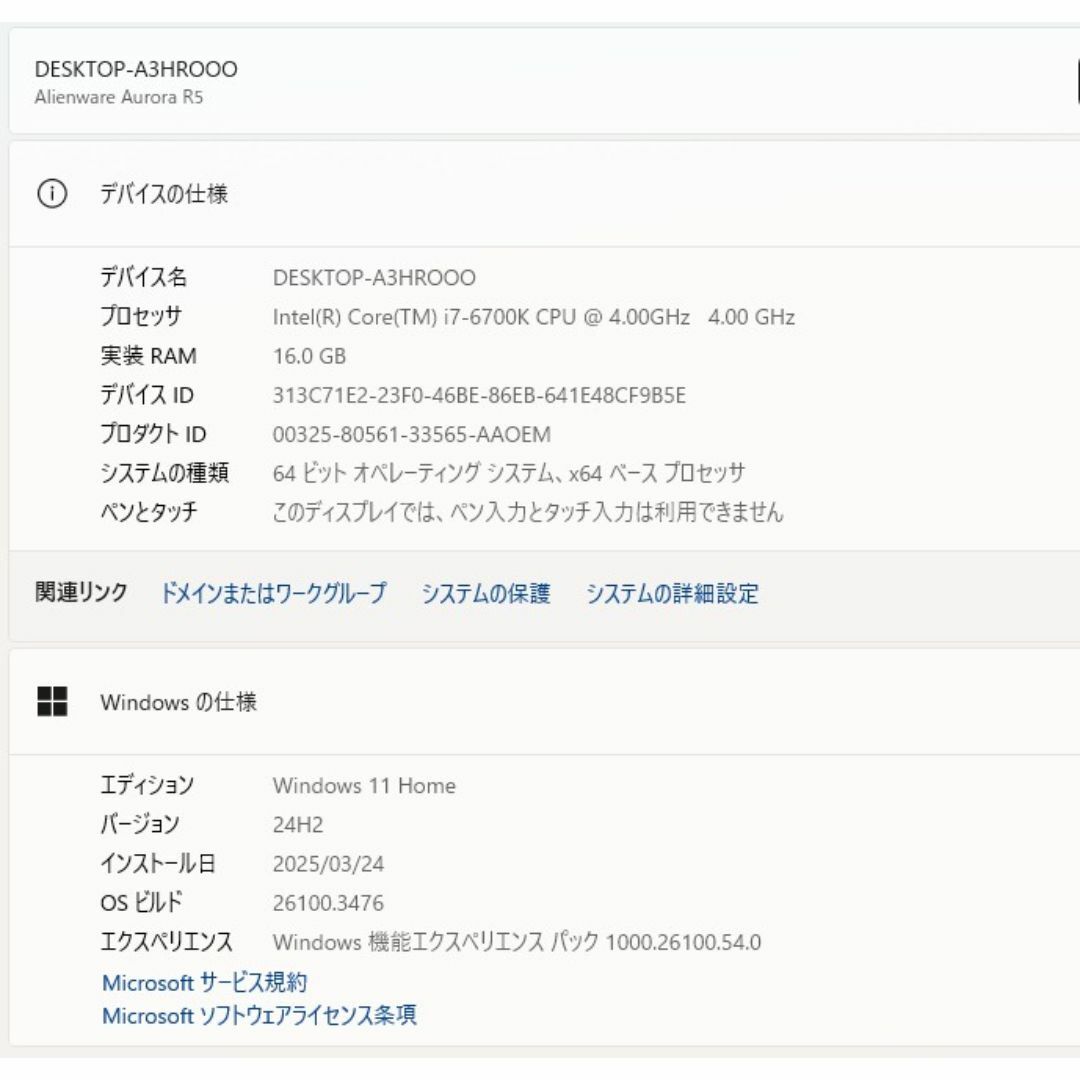Click the install date 2025/03/24
The image size is (1080, 1080).
[329, 864]
